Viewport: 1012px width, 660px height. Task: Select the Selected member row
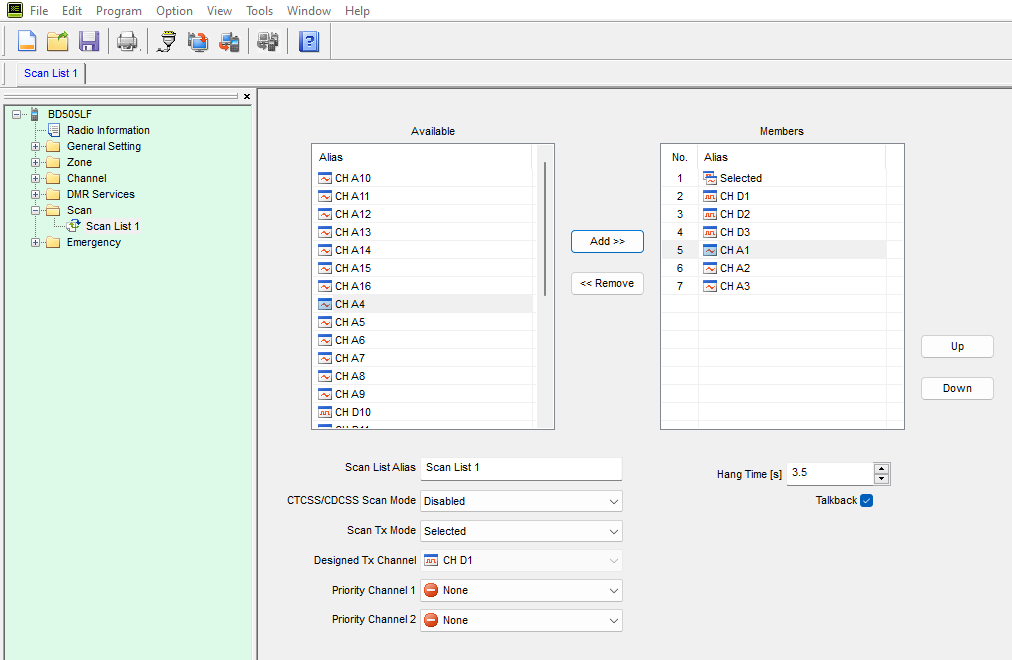tap(774, 178)
